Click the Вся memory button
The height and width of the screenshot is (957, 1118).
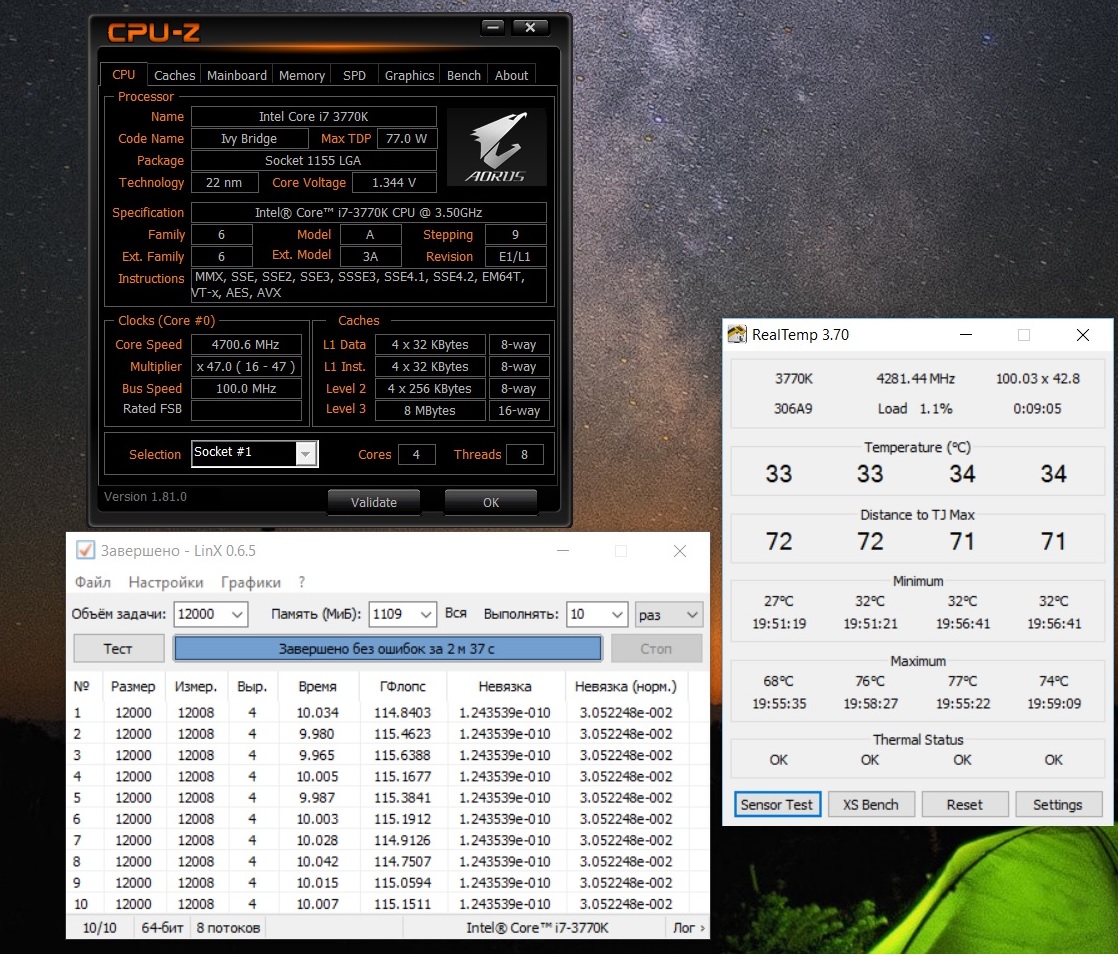coord(456,613)
